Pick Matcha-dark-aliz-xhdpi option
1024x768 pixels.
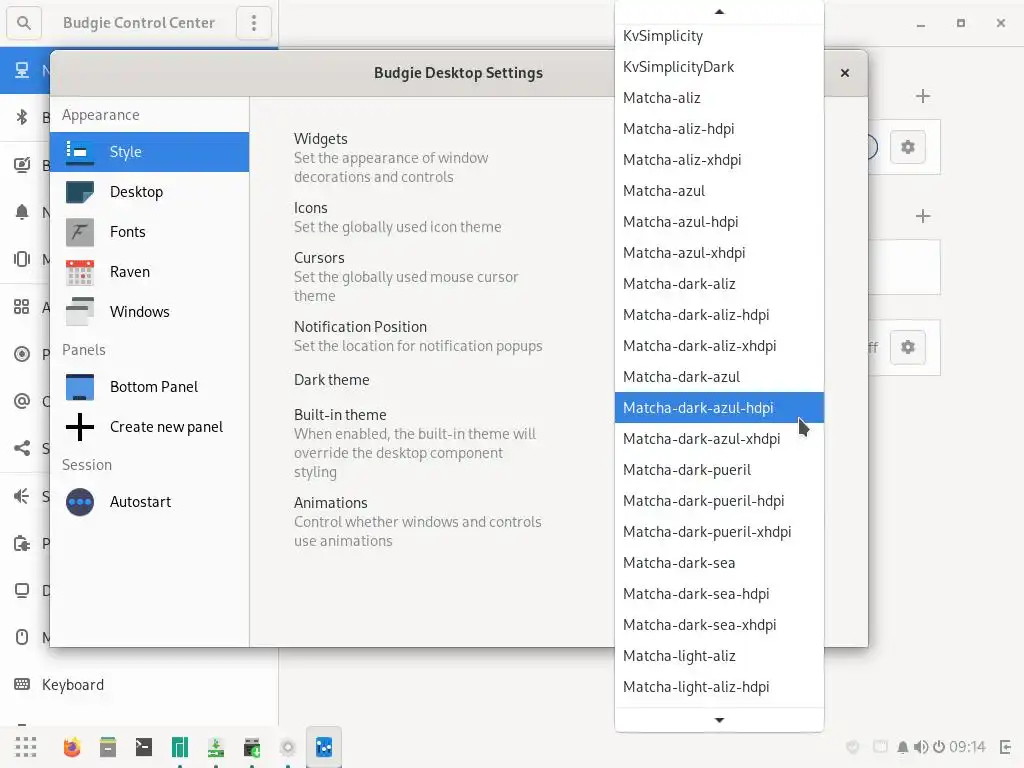(719, 346)
